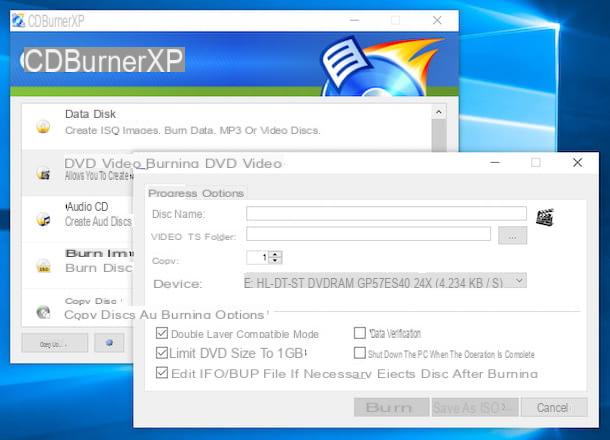
Task: Toggle Double Layer Compatible Mode checkbox
Action: [161, 333]
